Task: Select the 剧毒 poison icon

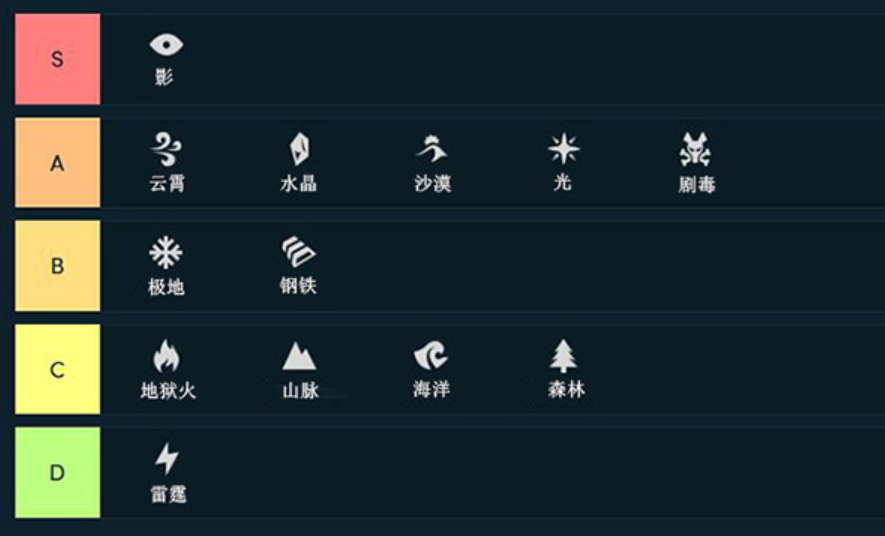Action: pos(695,150)
